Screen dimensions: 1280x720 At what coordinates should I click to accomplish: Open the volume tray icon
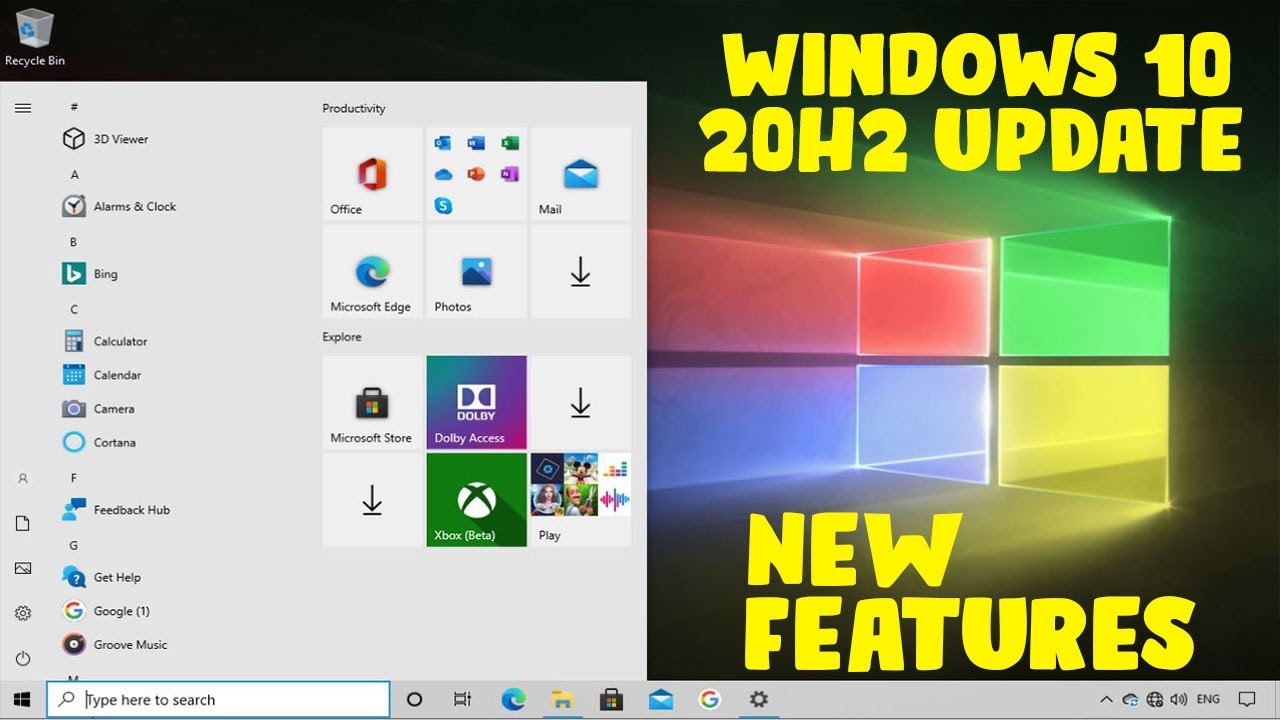click(x=1179, y=700)
